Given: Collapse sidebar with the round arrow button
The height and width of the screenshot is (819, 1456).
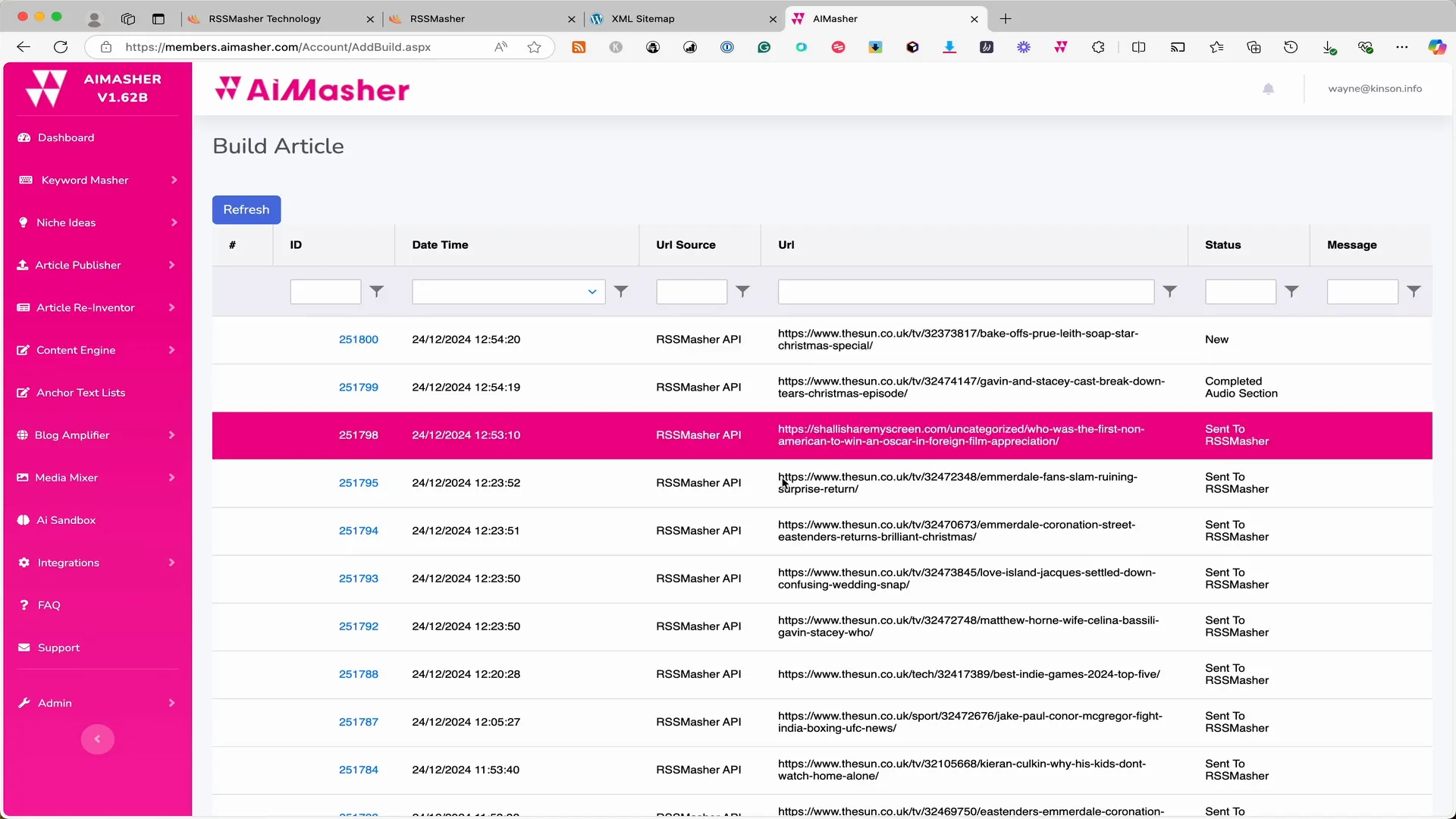Looking at the screenshot, I should click(97, 739).
